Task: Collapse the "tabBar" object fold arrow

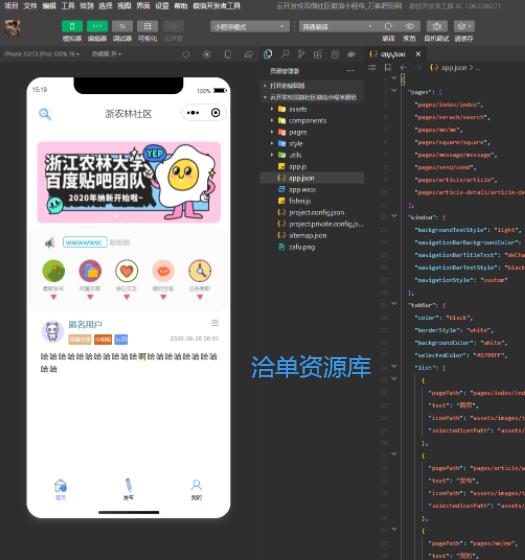Action: (394, 304)
